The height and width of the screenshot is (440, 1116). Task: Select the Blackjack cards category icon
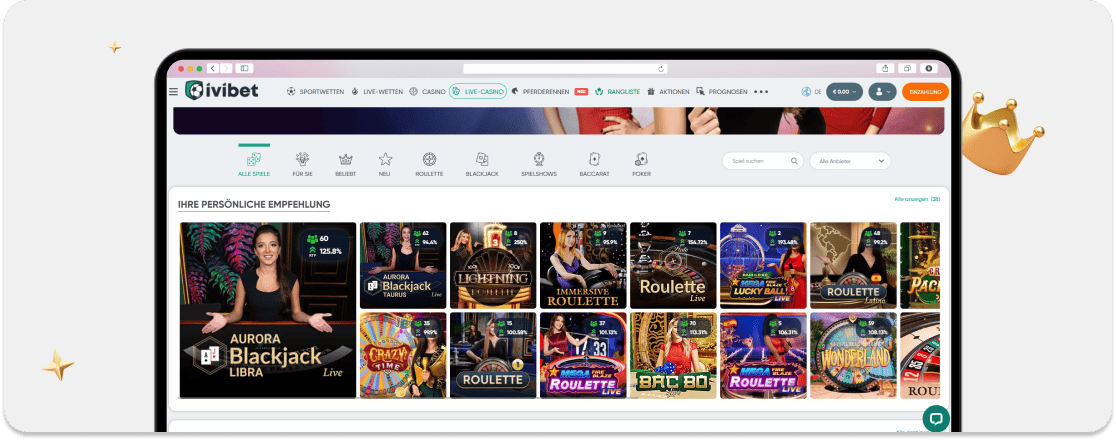point(482,159)
